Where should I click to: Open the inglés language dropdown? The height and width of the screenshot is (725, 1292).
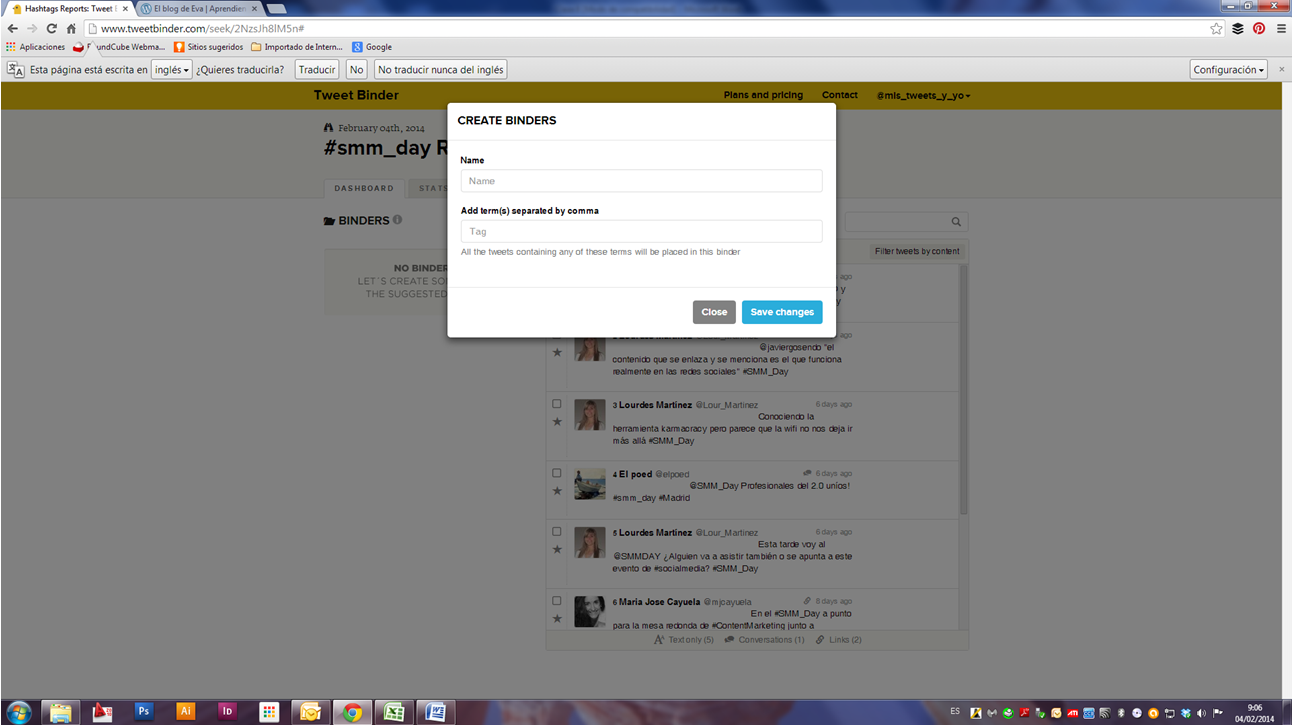(171, 70)
